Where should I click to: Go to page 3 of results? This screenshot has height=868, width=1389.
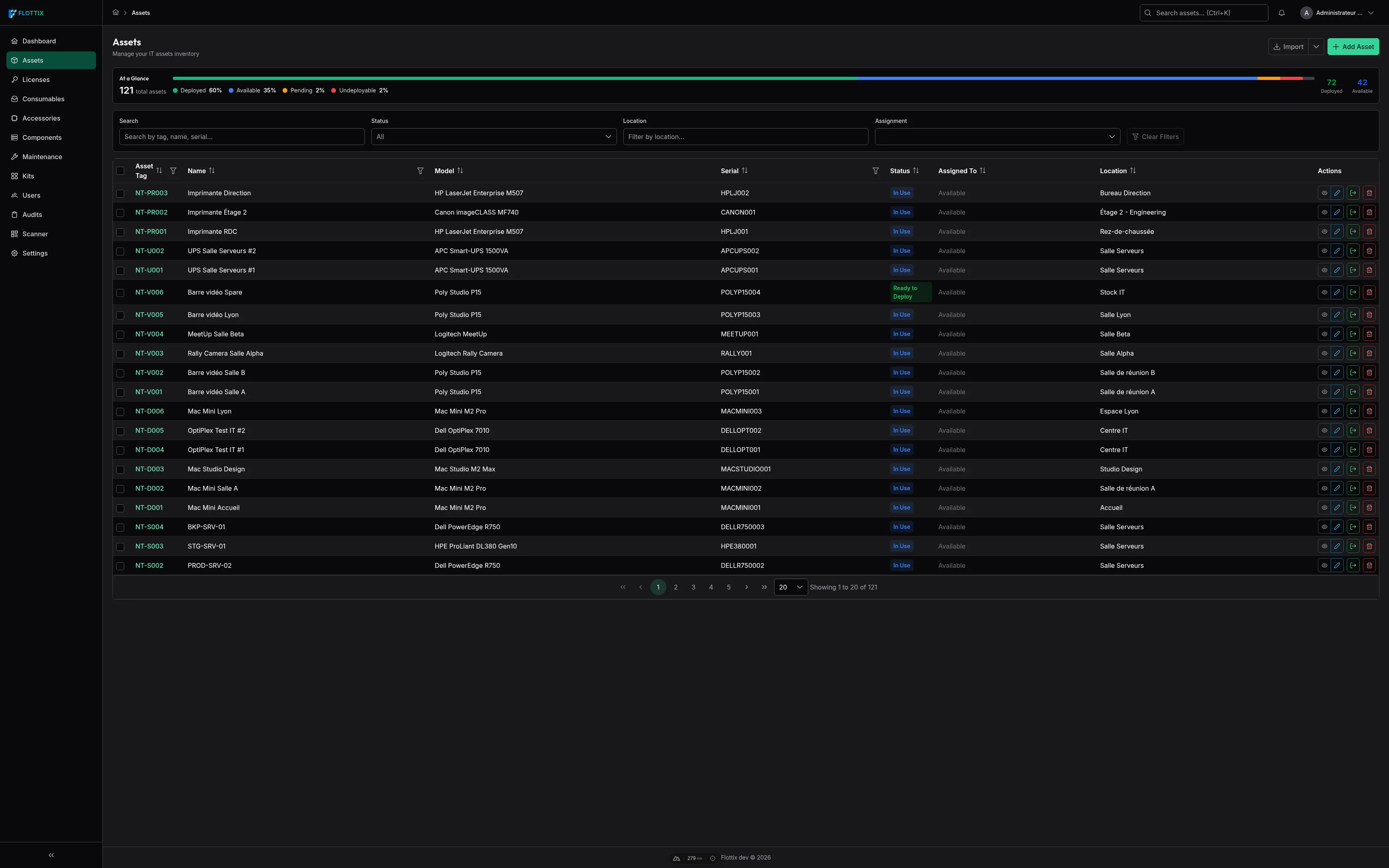point(693,587)
